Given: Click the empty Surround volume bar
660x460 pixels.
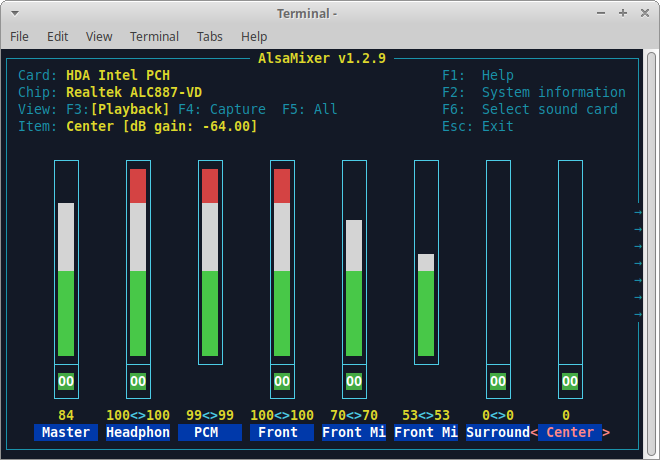Looking at the screenshot, I should 498,262.
